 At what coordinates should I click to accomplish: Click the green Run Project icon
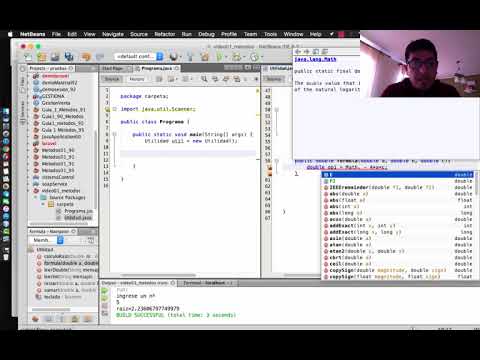[x=219, y=57]
